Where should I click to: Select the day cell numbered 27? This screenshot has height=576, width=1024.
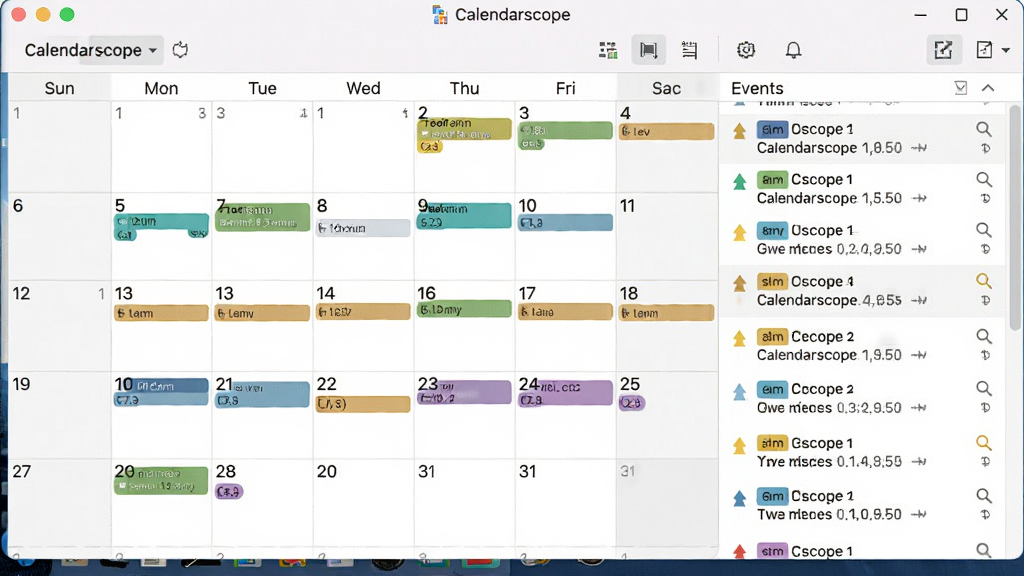[59, 502]
